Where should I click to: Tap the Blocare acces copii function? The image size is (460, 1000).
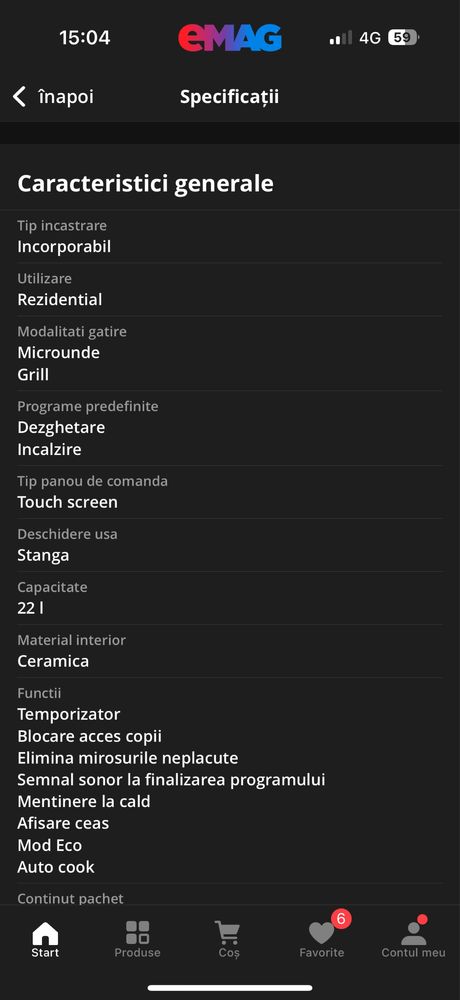click(89, 737)
